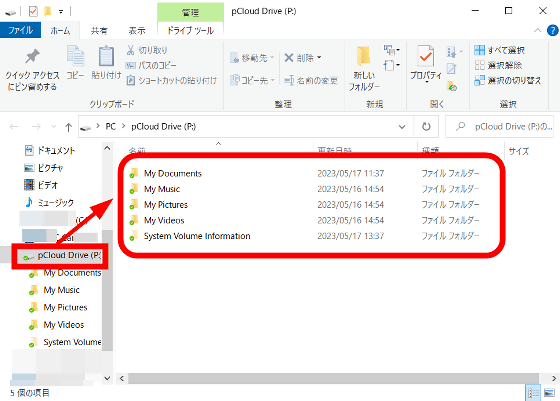Open the File (ファイル) tab
Screen dimensions: 560x401
[x=20, y=30]
